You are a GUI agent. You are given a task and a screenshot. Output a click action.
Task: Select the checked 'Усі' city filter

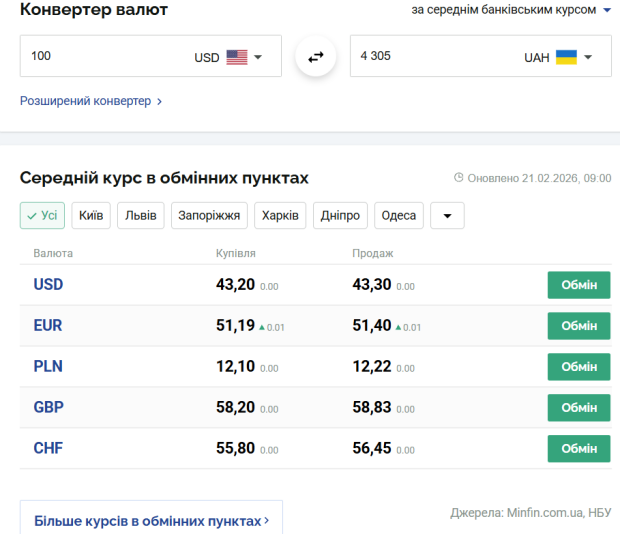point(42,215)
